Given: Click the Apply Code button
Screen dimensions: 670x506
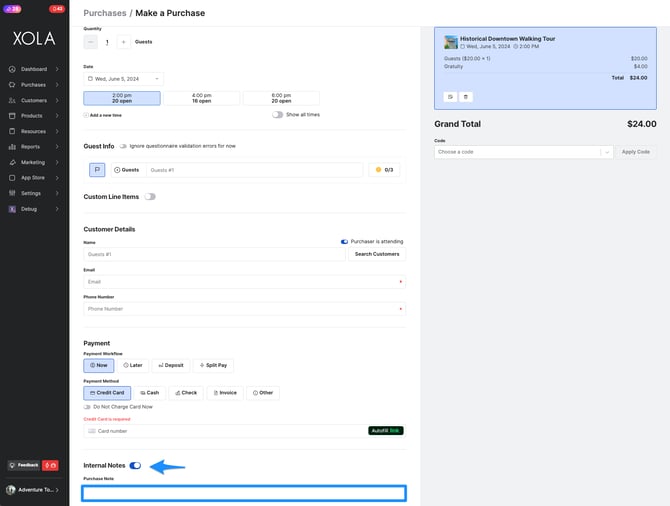Looking at the screenshot, I should tap(635, 152).
